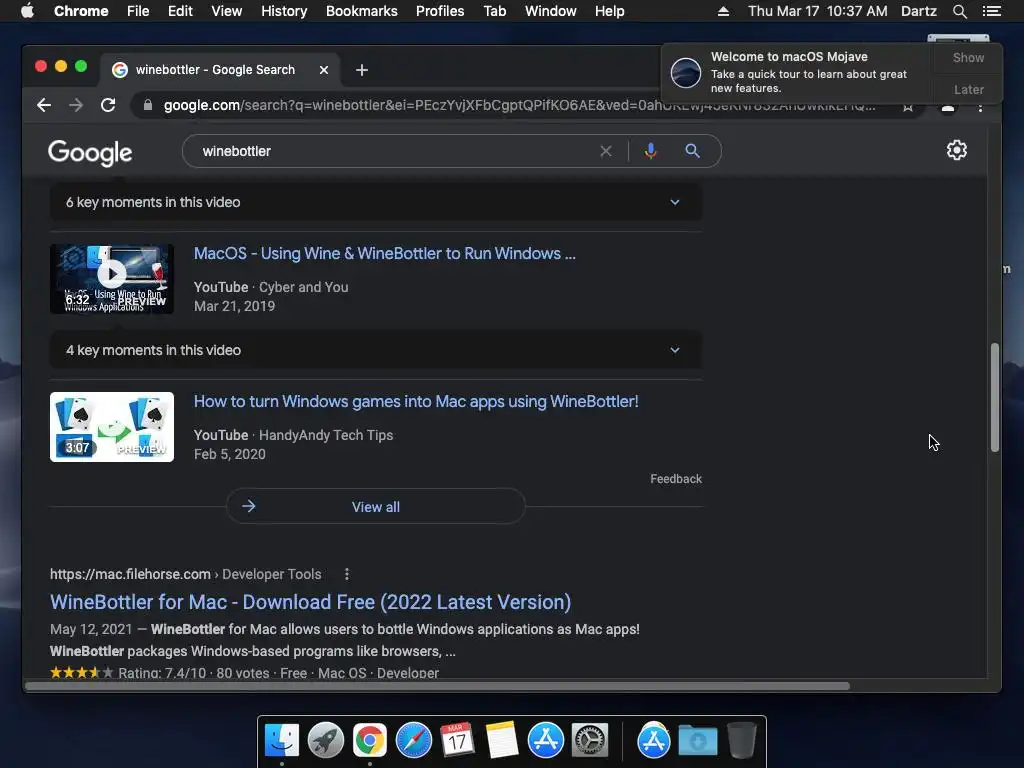The height and width of the screenshot is (768, 1024).
Task: Expand 4 key moments in this video
Action: [x=376, y=350]
